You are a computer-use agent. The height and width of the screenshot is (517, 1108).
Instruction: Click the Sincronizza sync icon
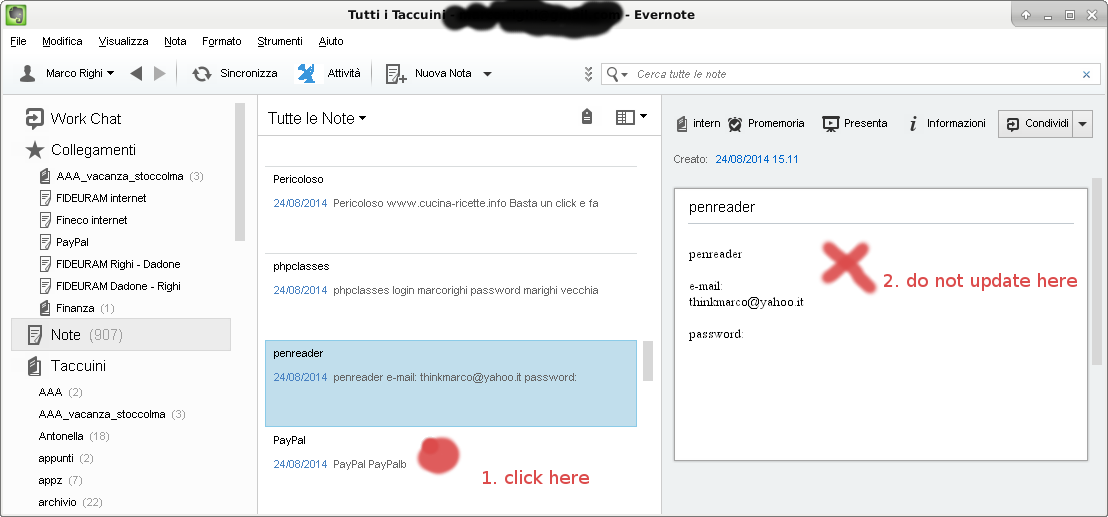(x=202, y=73)
